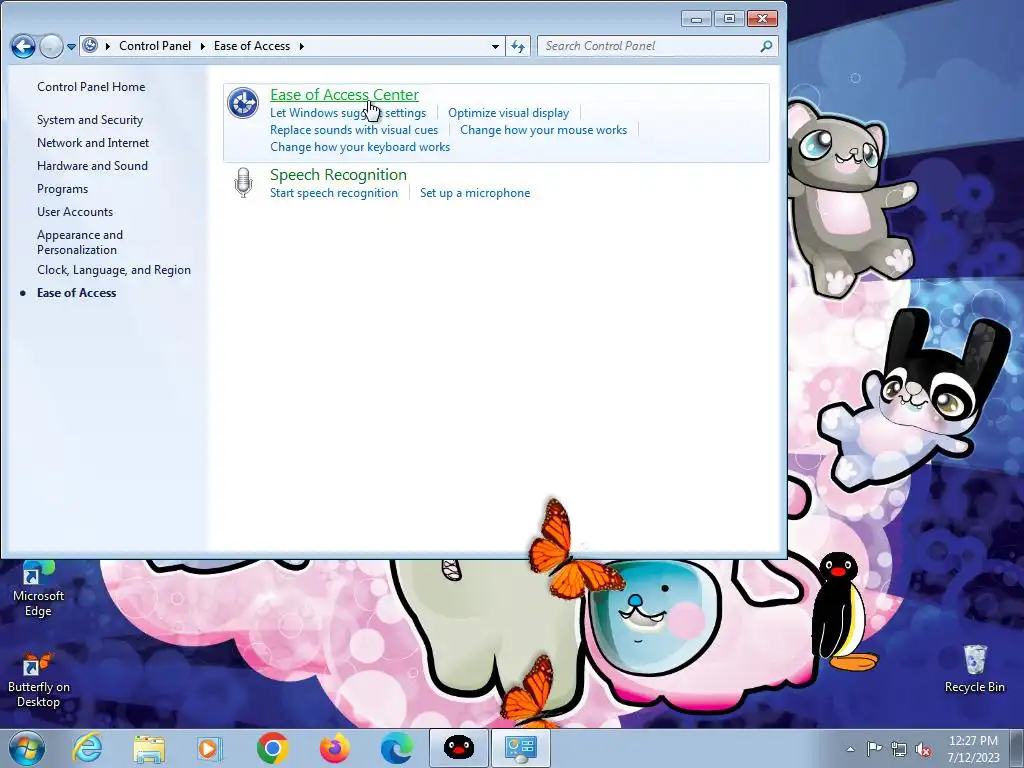This screenshot has height=768, width=1024.
Task: Show hidden tray icons arrow
Action: tap(850, 749)
